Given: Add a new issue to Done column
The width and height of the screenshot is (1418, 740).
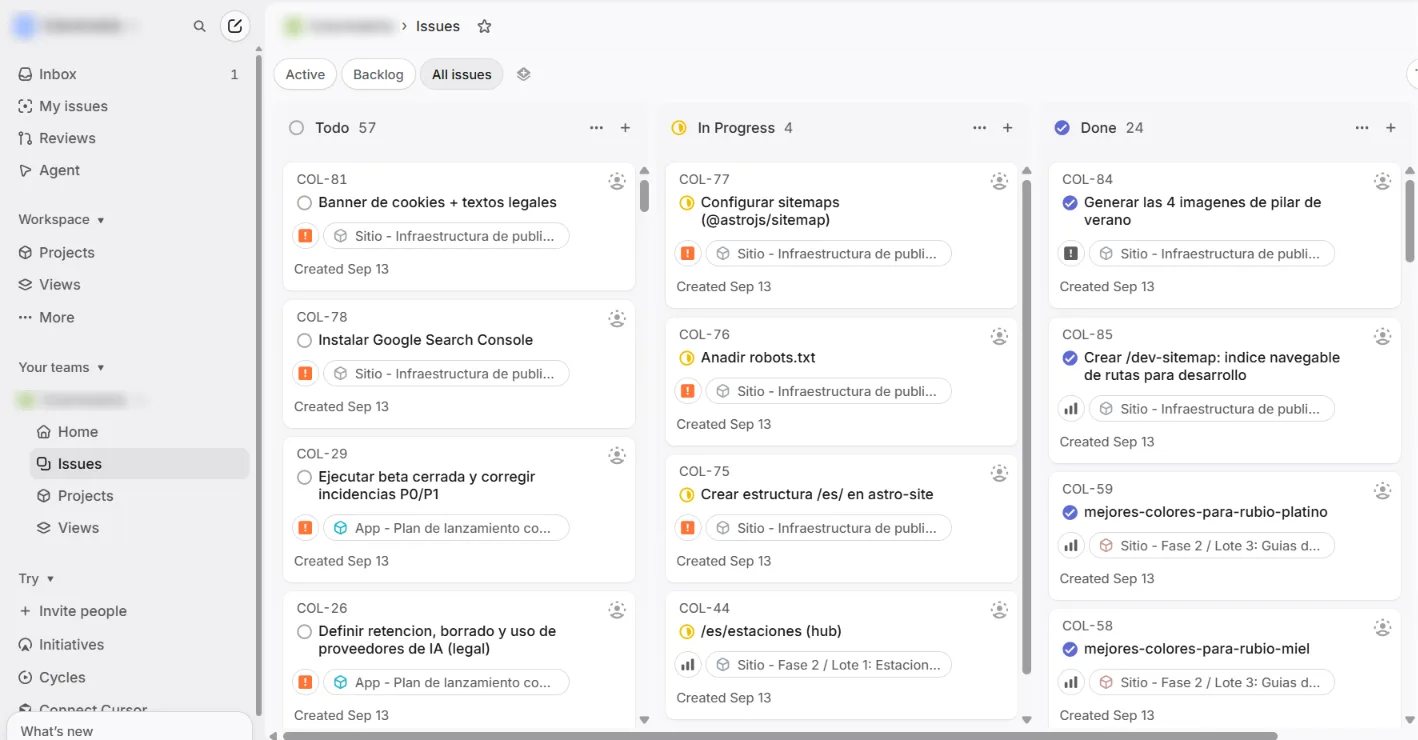Looking at the screenshot, I should pos(1391,128).
